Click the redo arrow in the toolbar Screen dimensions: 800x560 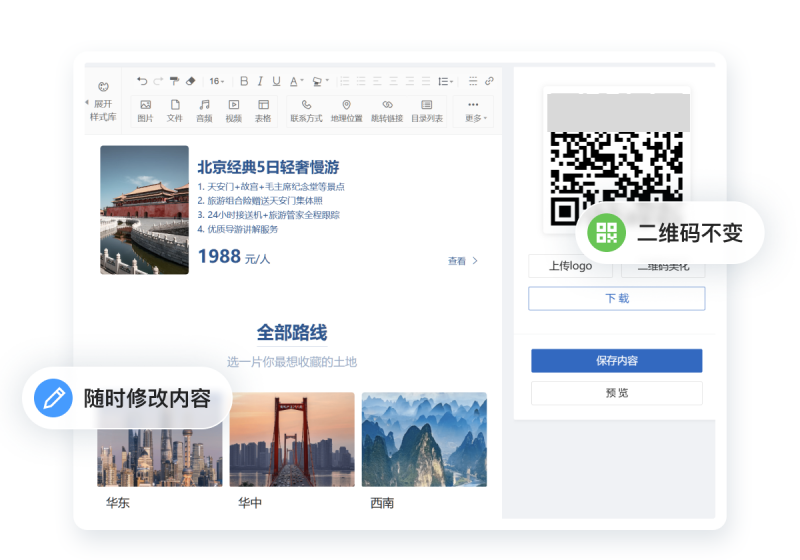pyautogui.click(x=158, y=81)
